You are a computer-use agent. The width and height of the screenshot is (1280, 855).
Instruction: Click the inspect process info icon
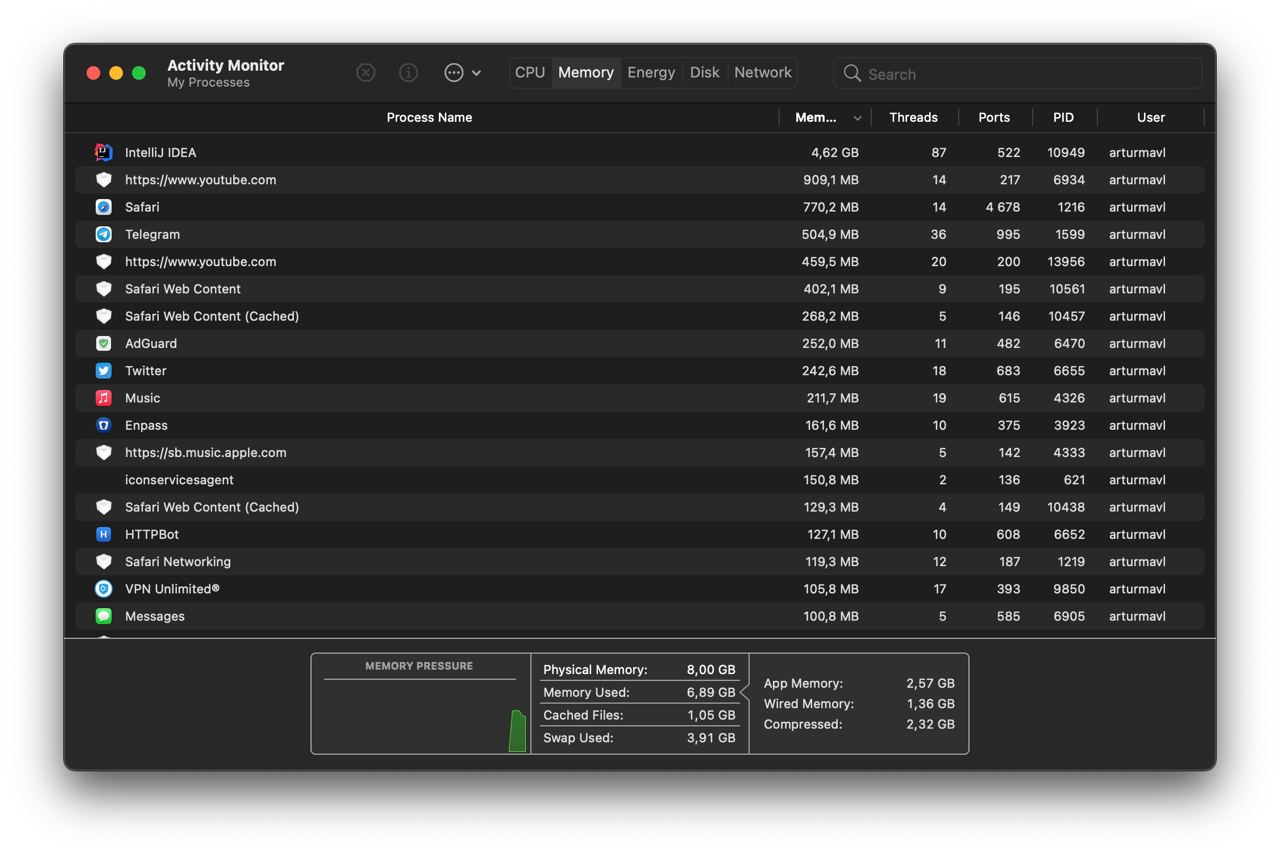point(408,72)
